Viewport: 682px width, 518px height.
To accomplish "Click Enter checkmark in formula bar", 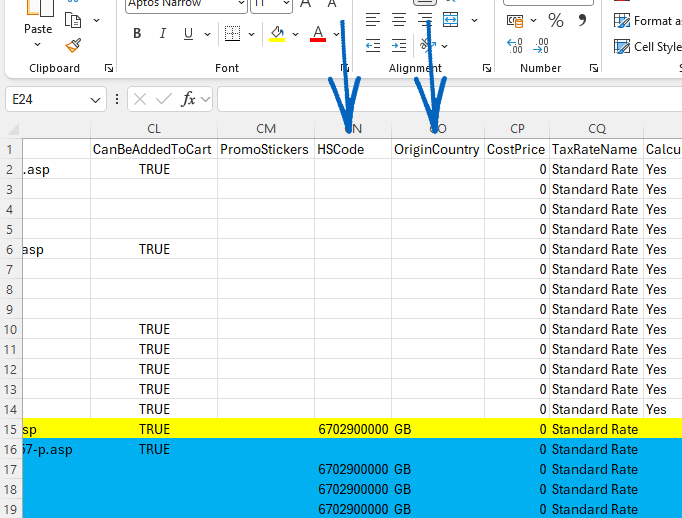I will point(164,100).
